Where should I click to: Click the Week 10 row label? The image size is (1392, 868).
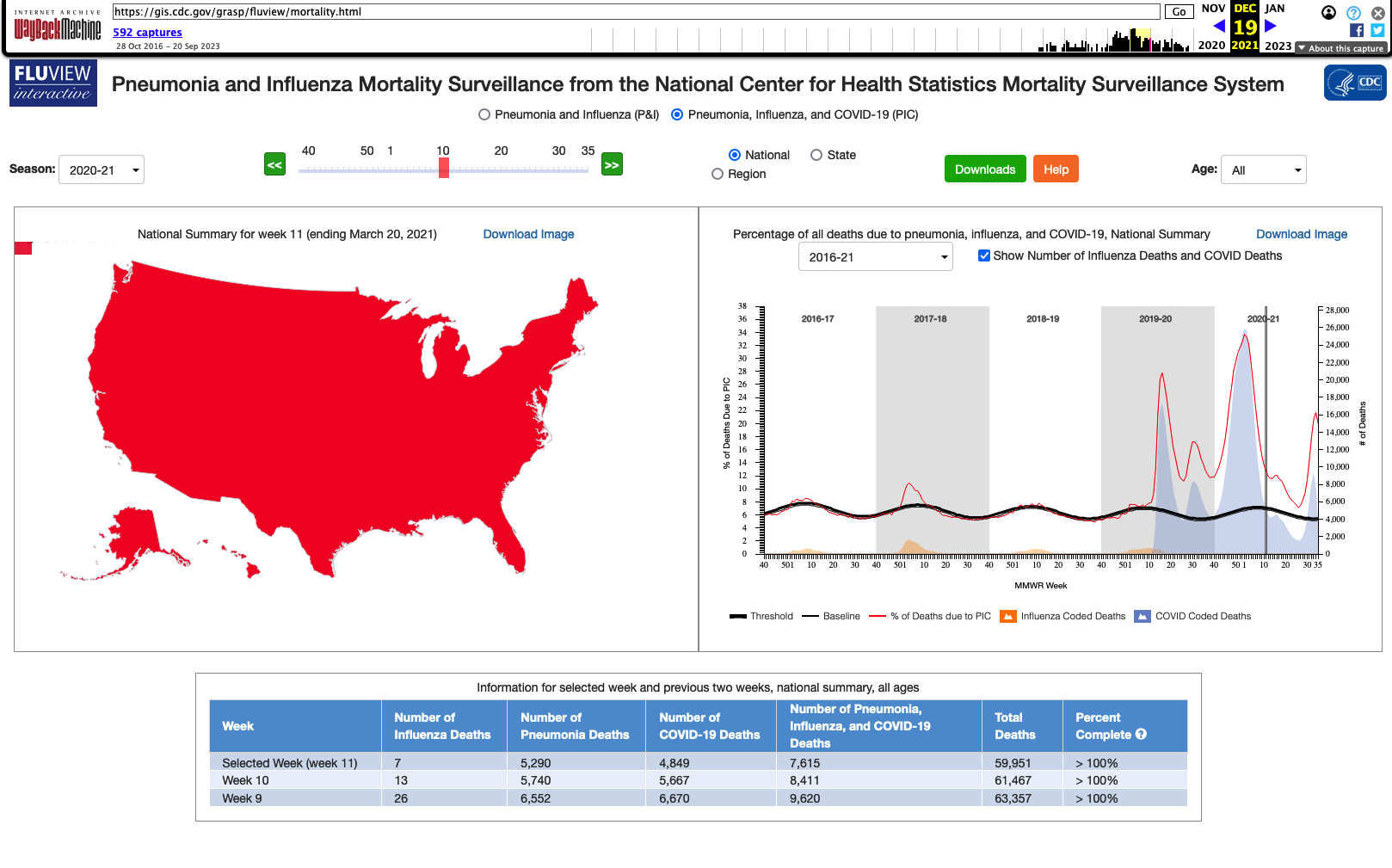tap(245, 780)
